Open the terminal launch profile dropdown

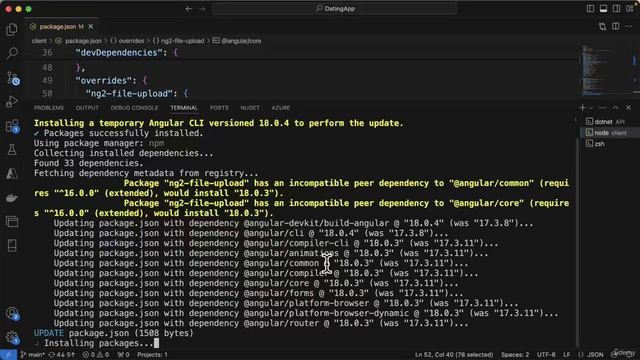[591, 108]
